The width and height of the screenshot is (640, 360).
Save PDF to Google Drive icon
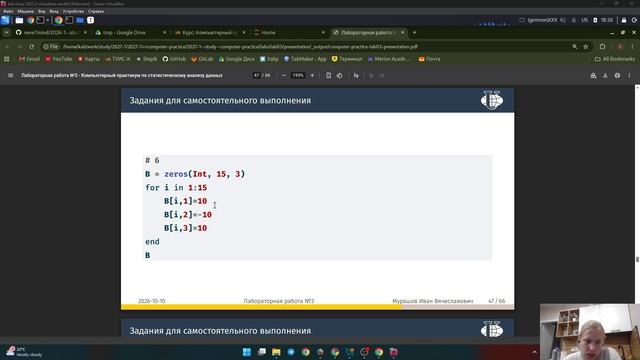click(x=593, y=76)
